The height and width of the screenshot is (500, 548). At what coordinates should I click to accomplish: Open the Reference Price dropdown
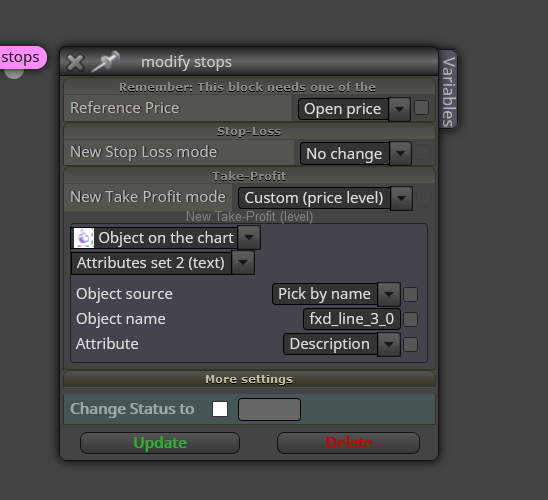[354, 109]
